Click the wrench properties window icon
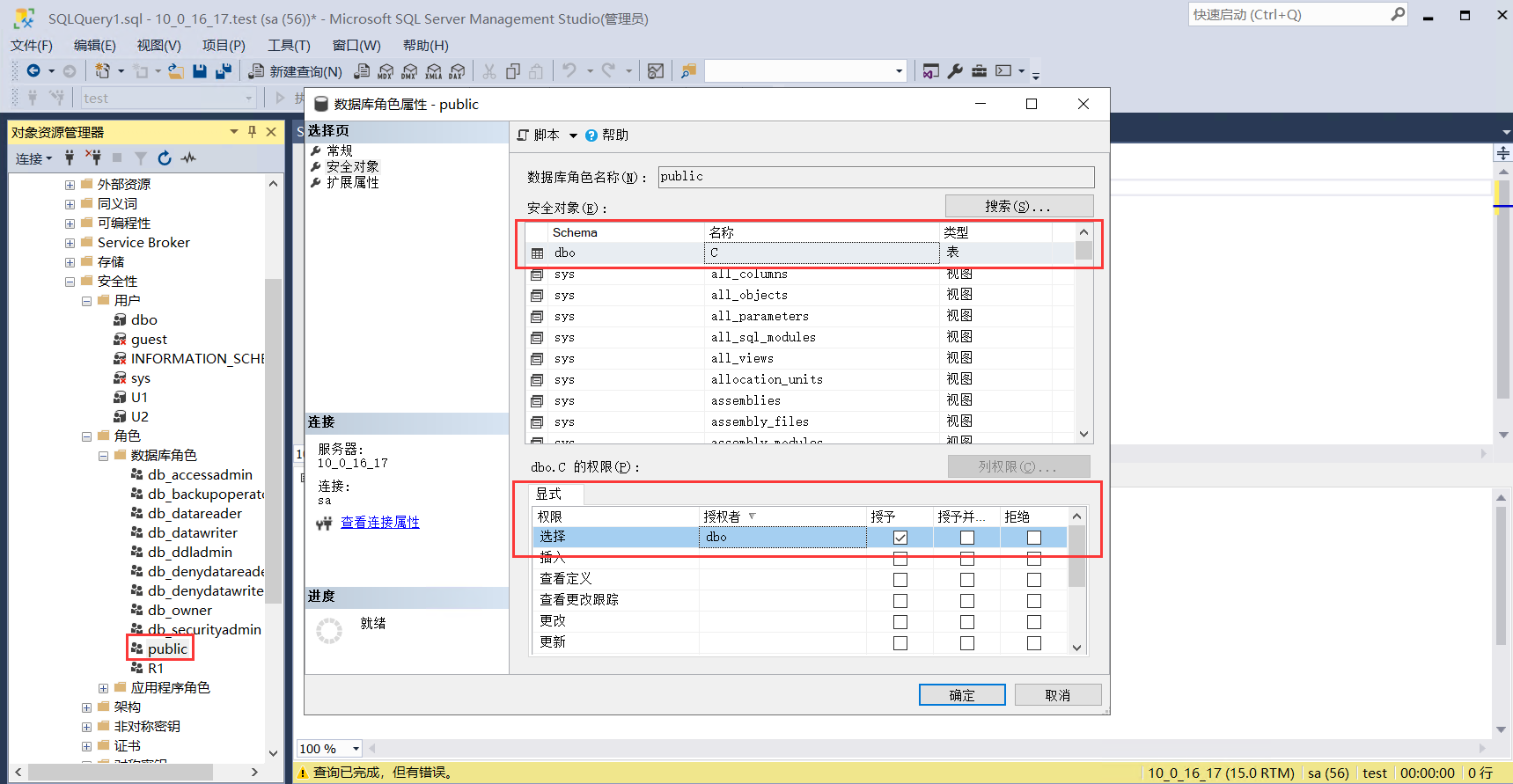Screen dimensions: 1513x784 pos(955,71)
